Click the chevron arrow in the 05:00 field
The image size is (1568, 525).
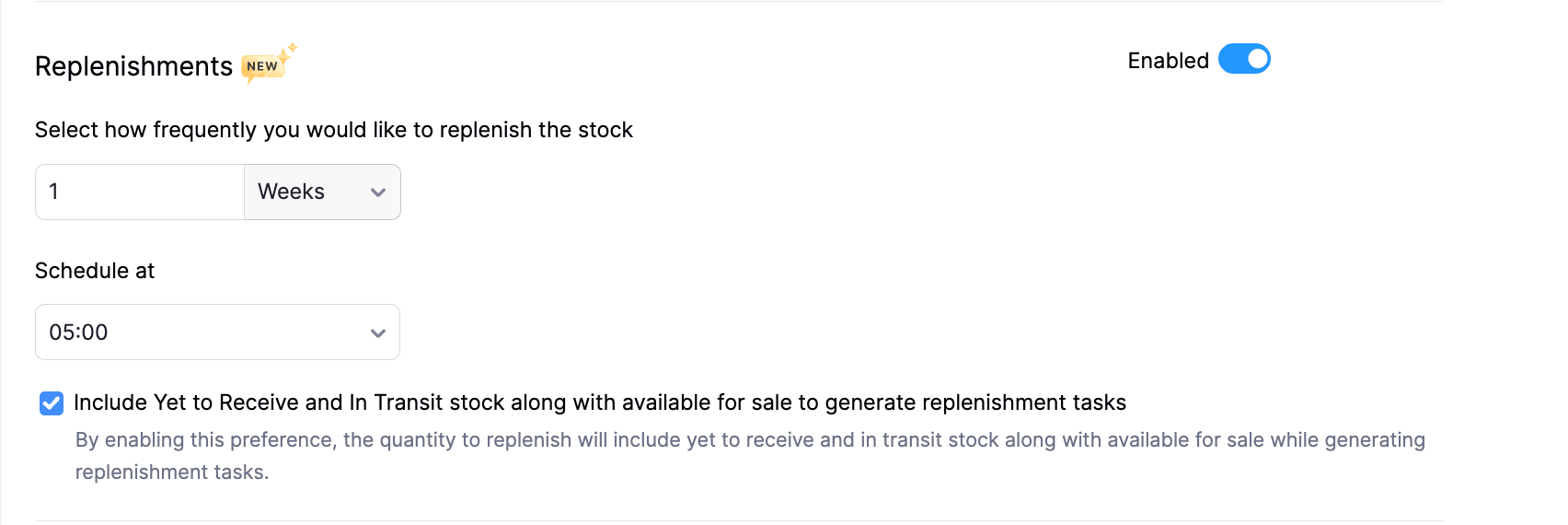tap(377, 332)
